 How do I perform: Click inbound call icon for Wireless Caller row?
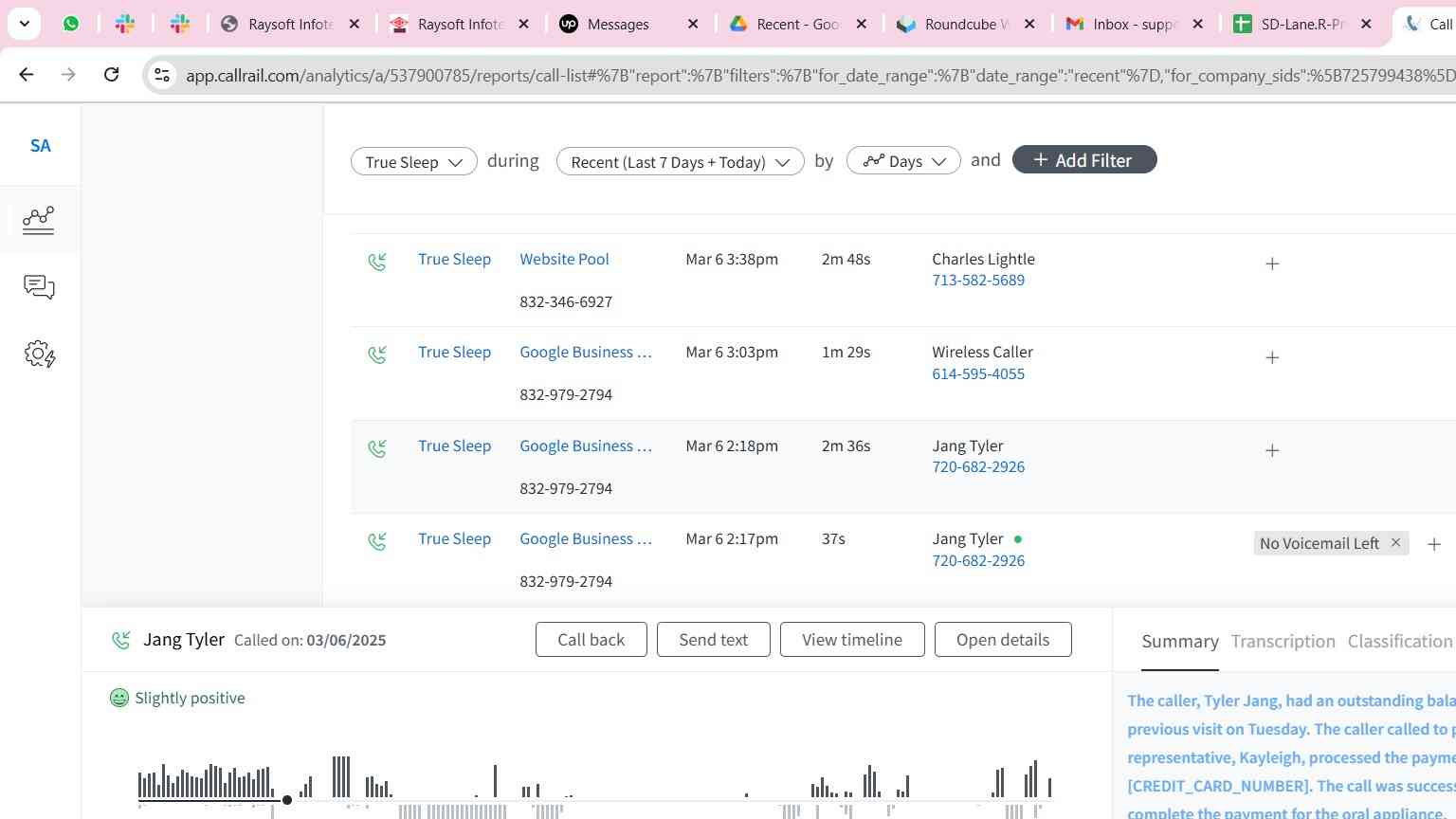[x=377, y=355]
